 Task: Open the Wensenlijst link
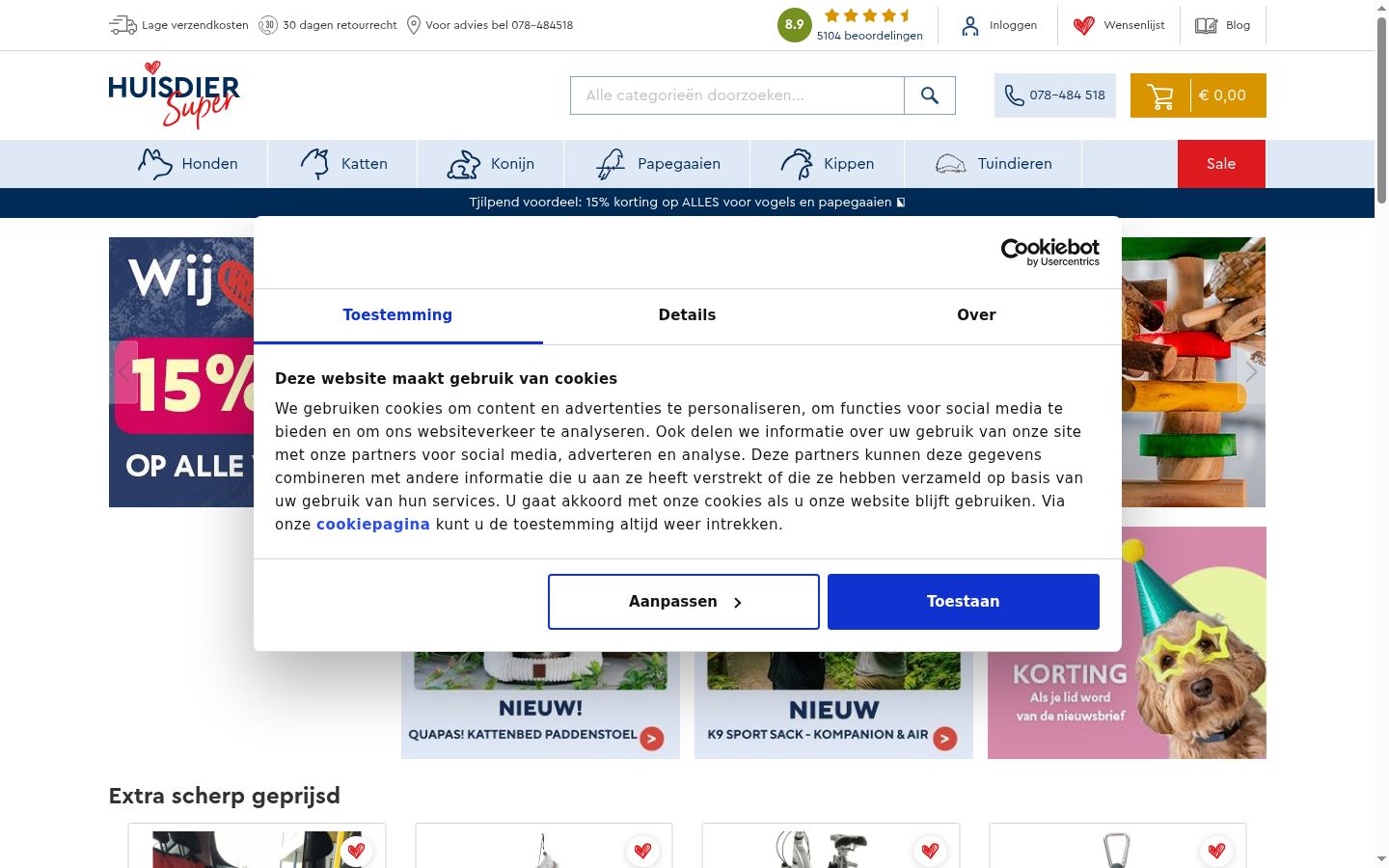point(1134,26)
